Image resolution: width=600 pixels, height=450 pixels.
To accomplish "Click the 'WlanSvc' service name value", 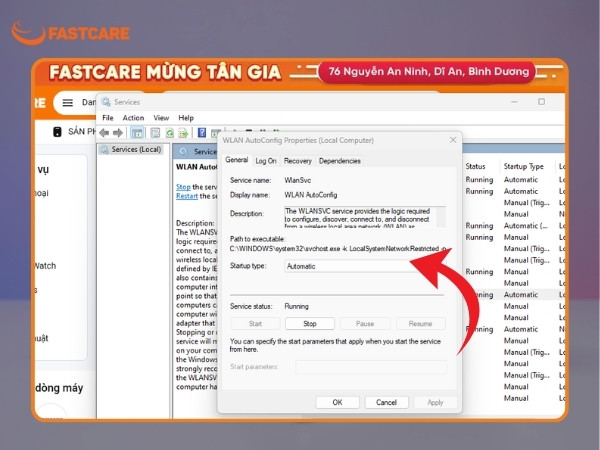I will coord(297,180).
